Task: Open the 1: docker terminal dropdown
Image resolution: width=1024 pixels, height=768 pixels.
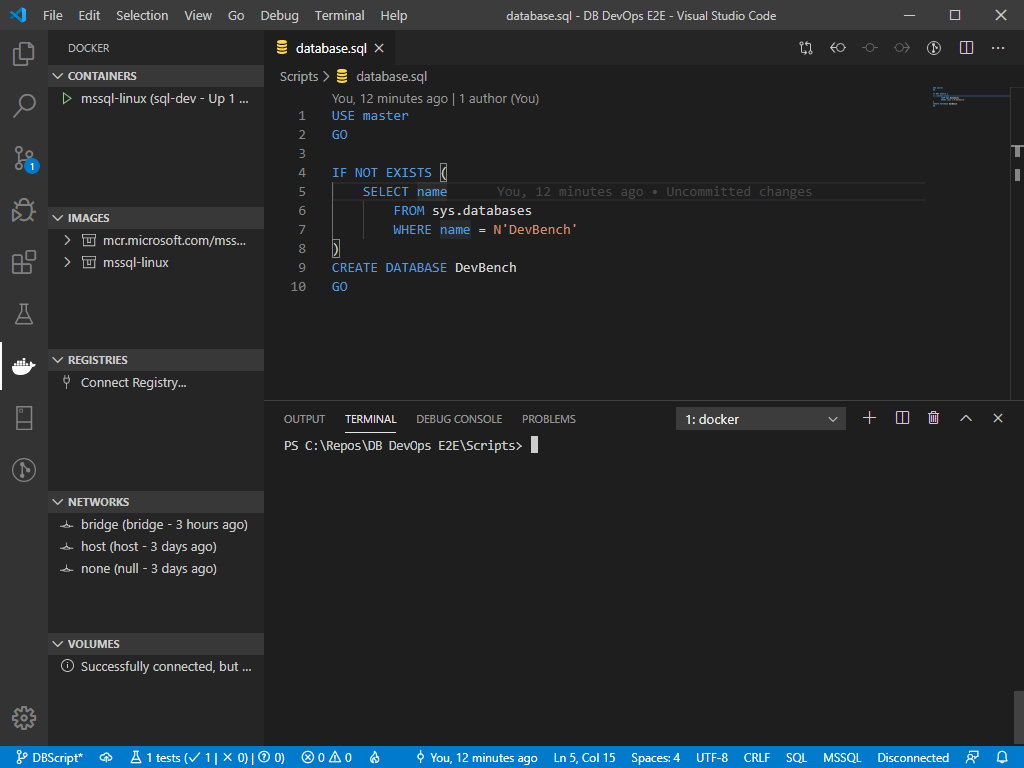Action: tap(761, 419)
